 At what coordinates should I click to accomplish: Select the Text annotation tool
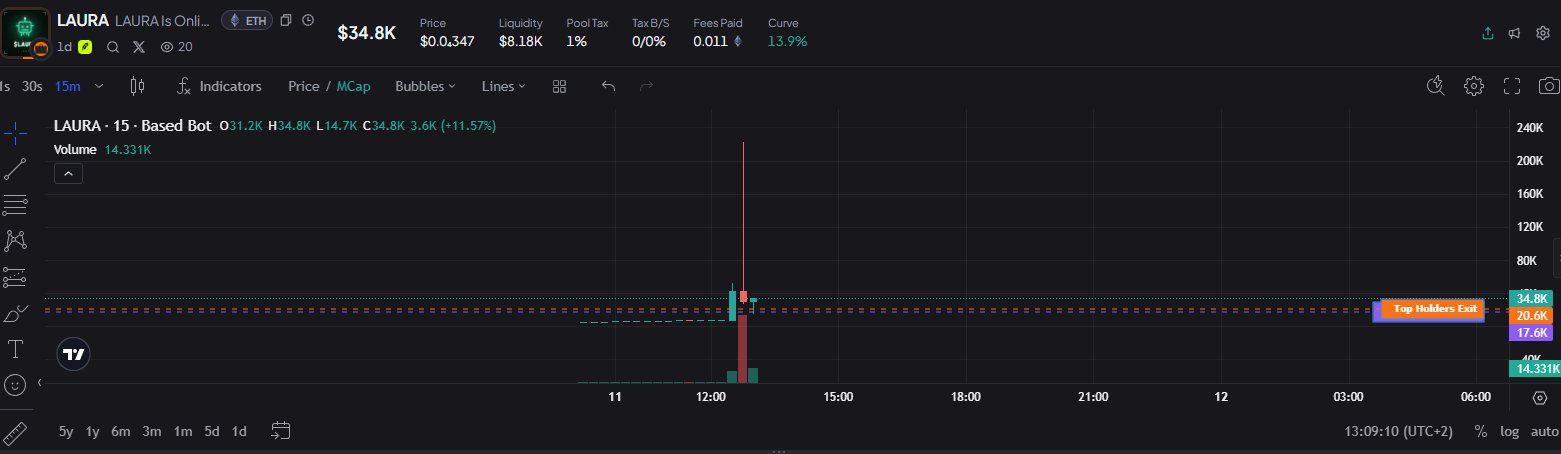[16, 349]
